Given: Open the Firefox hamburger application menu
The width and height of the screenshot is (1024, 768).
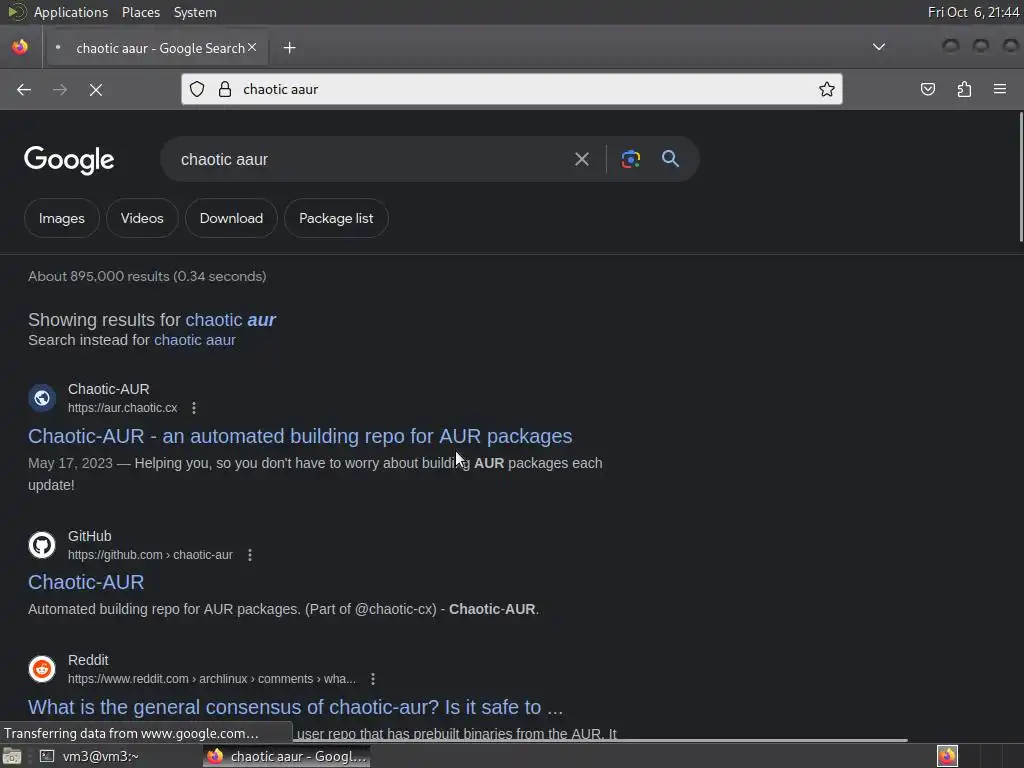Looking at the screenshot, I should [x=1000, y=89].
